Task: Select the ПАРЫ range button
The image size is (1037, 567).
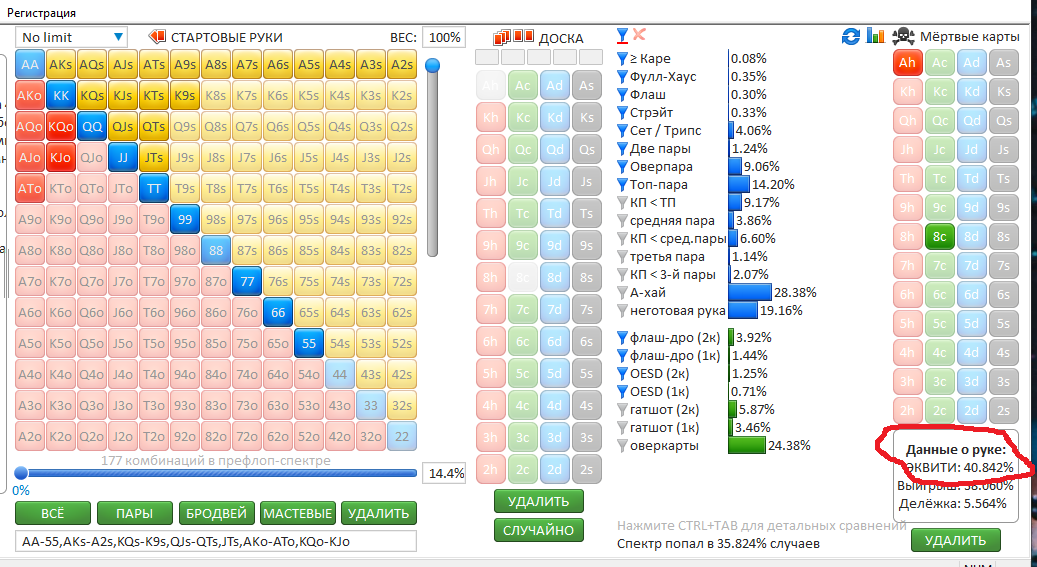Action: tap(134, 513)
